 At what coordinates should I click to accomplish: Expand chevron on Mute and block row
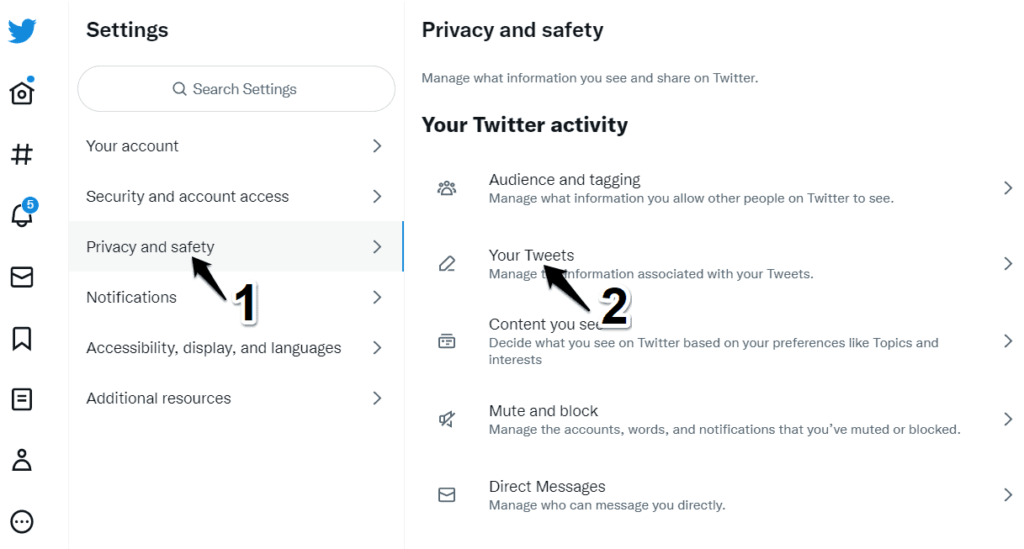[x=1008, y=419]
